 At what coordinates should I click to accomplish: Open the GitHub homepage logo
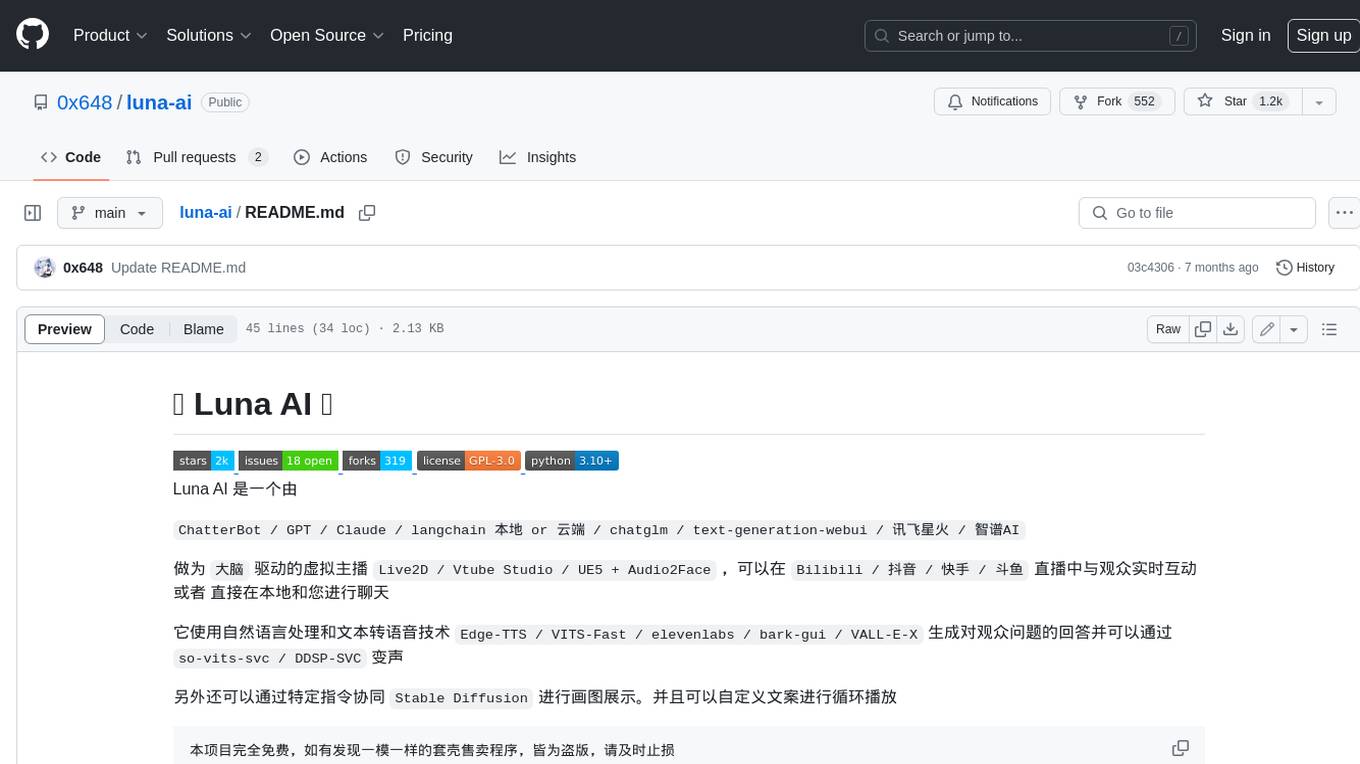pos(32,35)
